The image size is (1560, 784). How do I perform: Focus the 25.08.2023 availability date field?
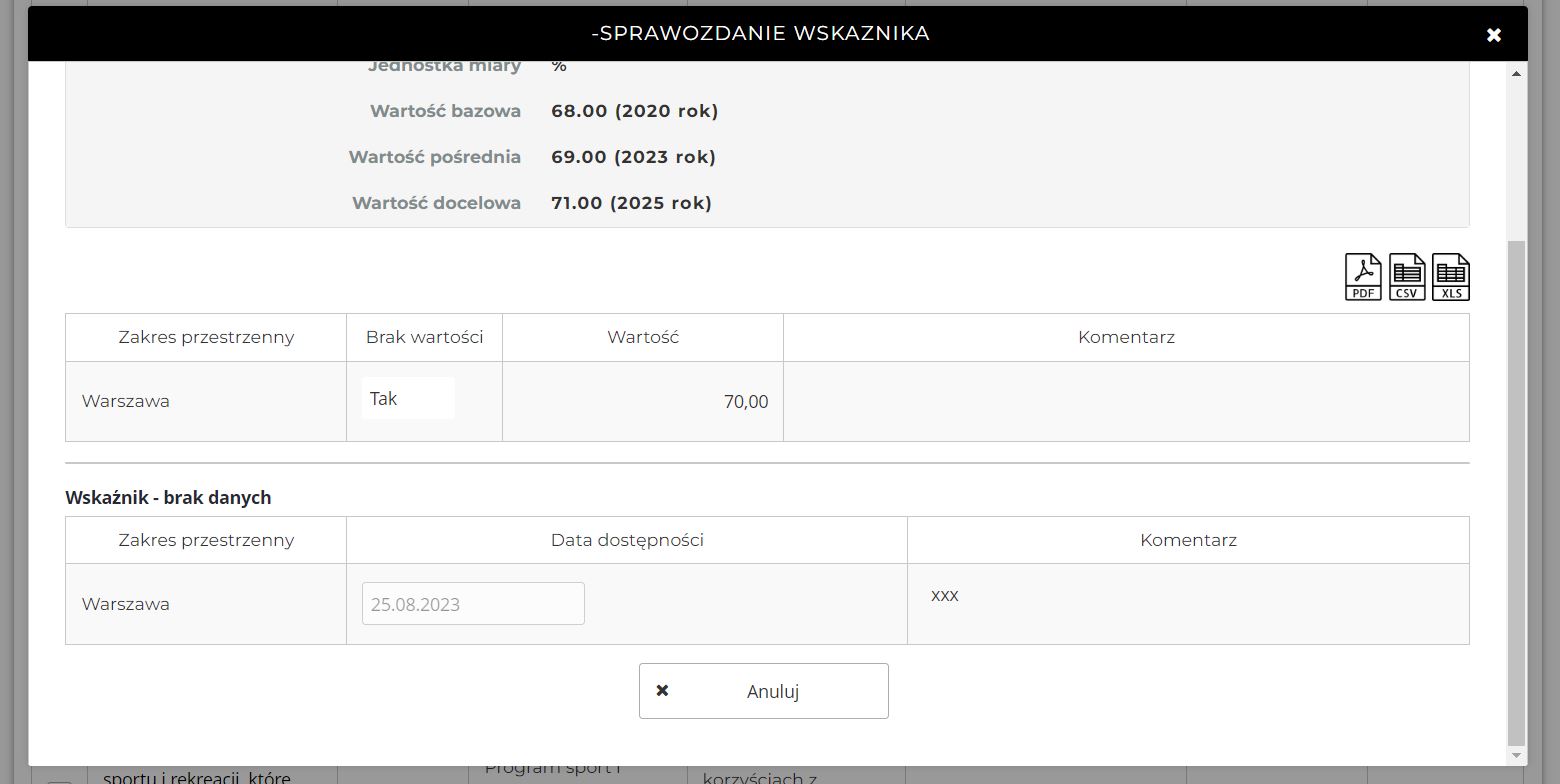coord(473,604)
